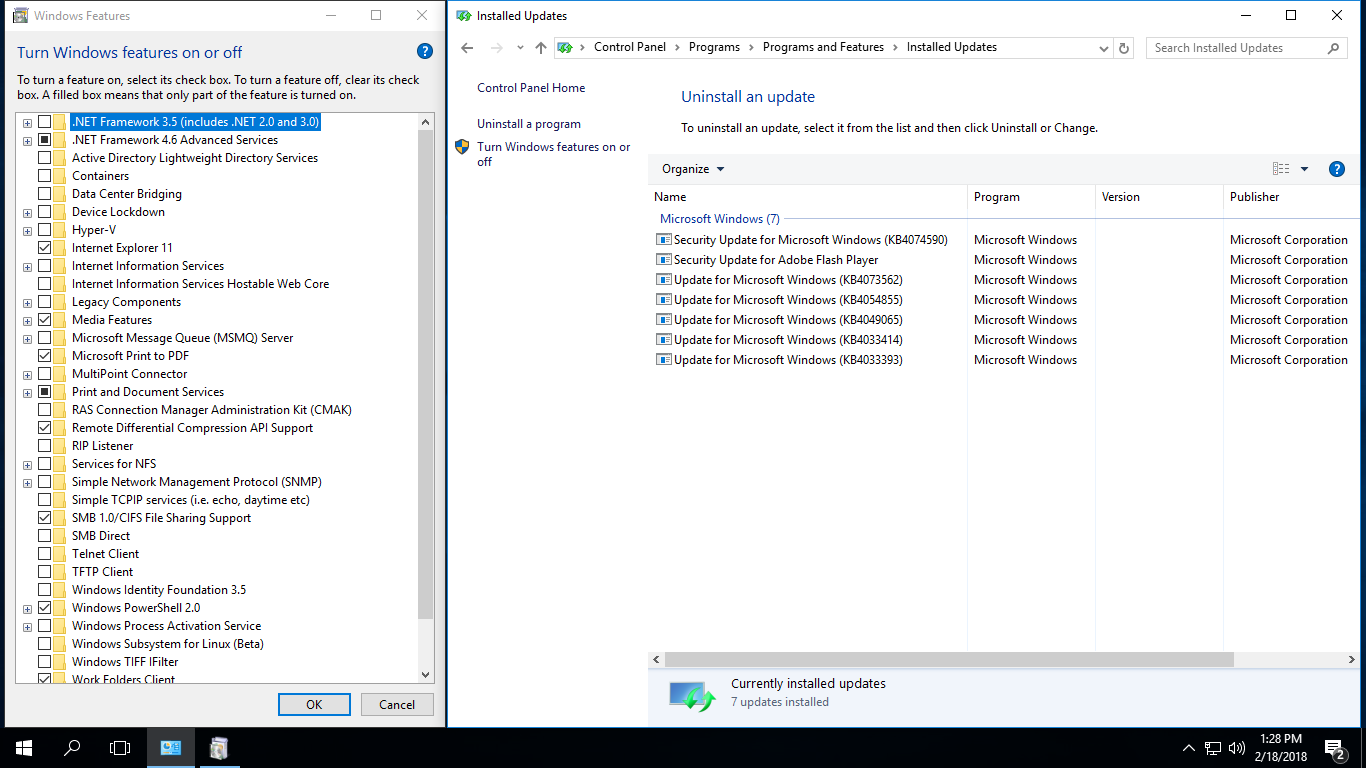The image size is (1366, 768).
Task: Click the icon of update KB4074590
Action: tap(663, 240)
